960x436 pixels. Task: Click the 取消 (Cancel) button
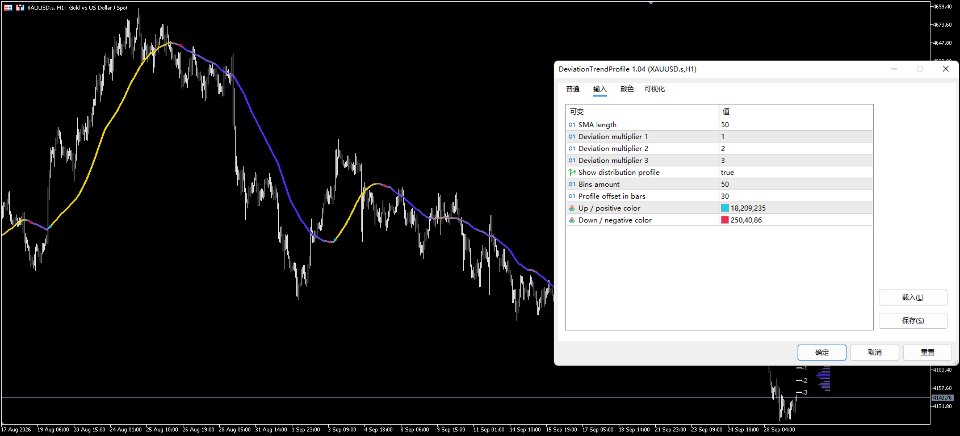(x=874, y=353)
